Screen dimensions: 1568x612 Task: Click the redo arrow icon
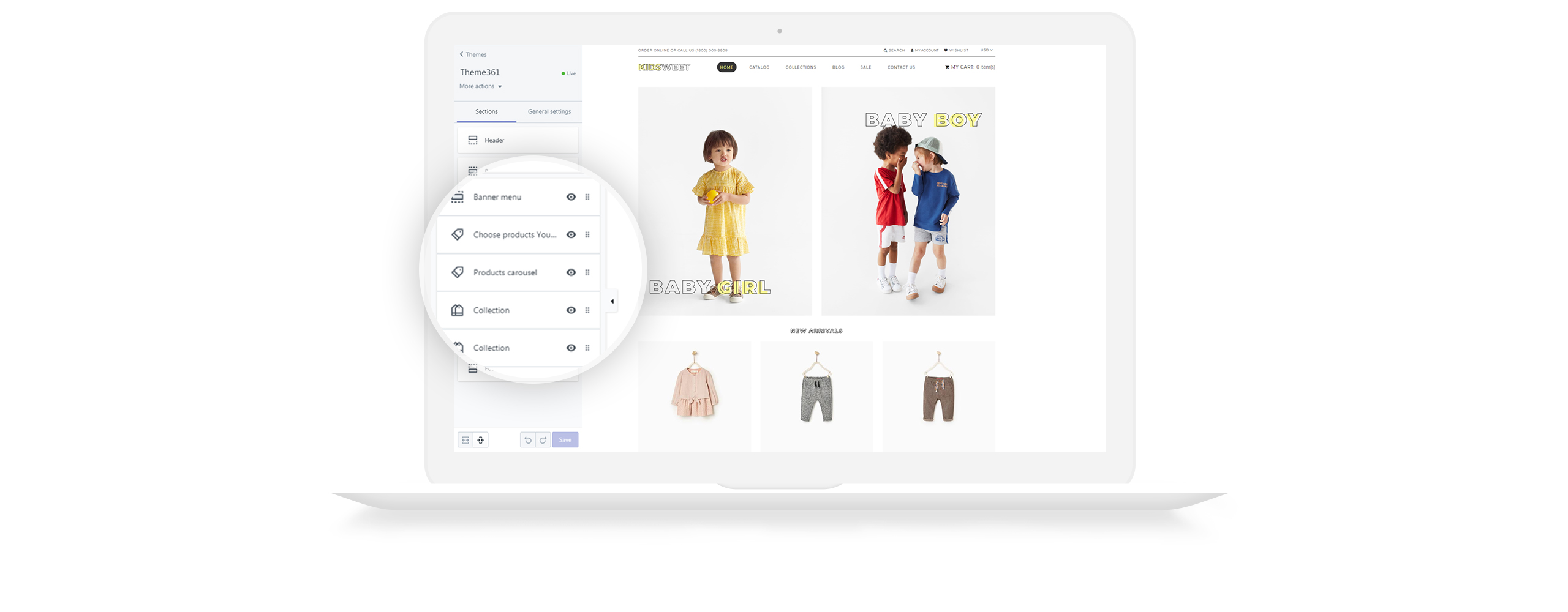pos(543,440)
